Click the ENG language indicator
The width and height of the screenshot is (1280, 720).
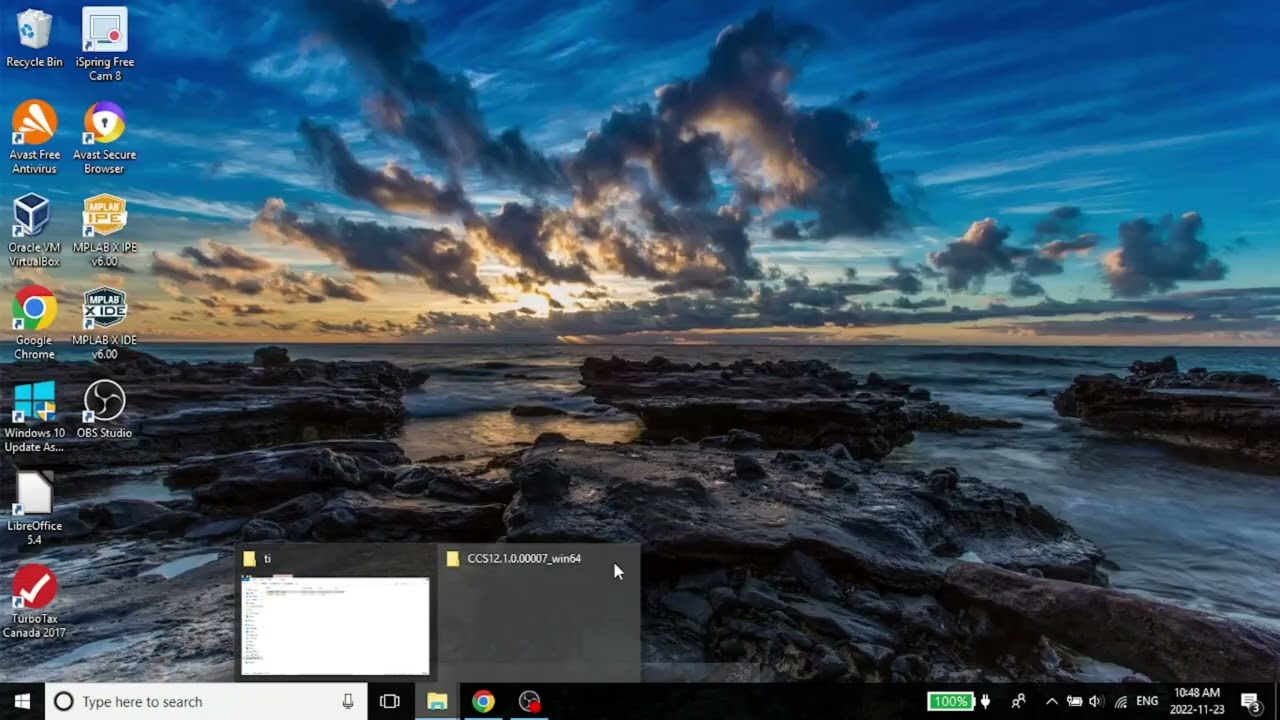tap(1147, 701)
